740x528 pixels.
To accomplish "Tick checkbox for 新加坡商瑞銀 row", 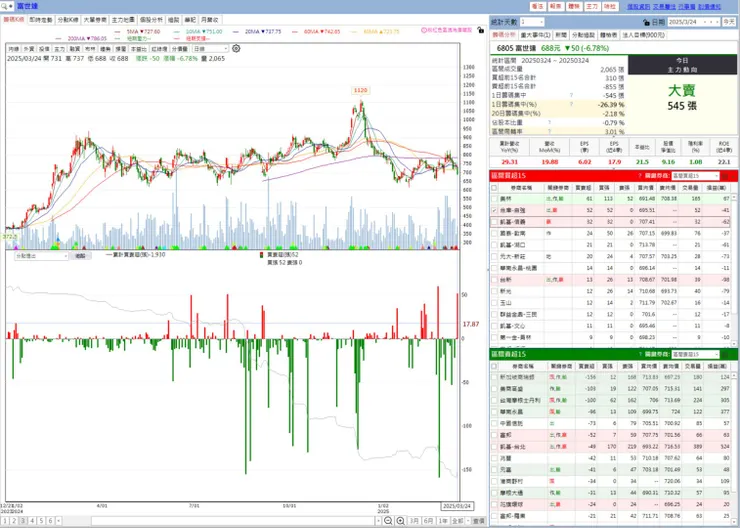I will point(494,377).
